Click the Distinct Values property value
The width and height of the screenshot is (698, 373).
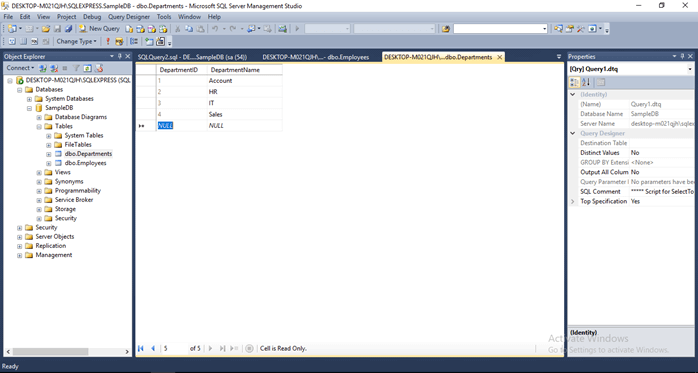[661, 153]
